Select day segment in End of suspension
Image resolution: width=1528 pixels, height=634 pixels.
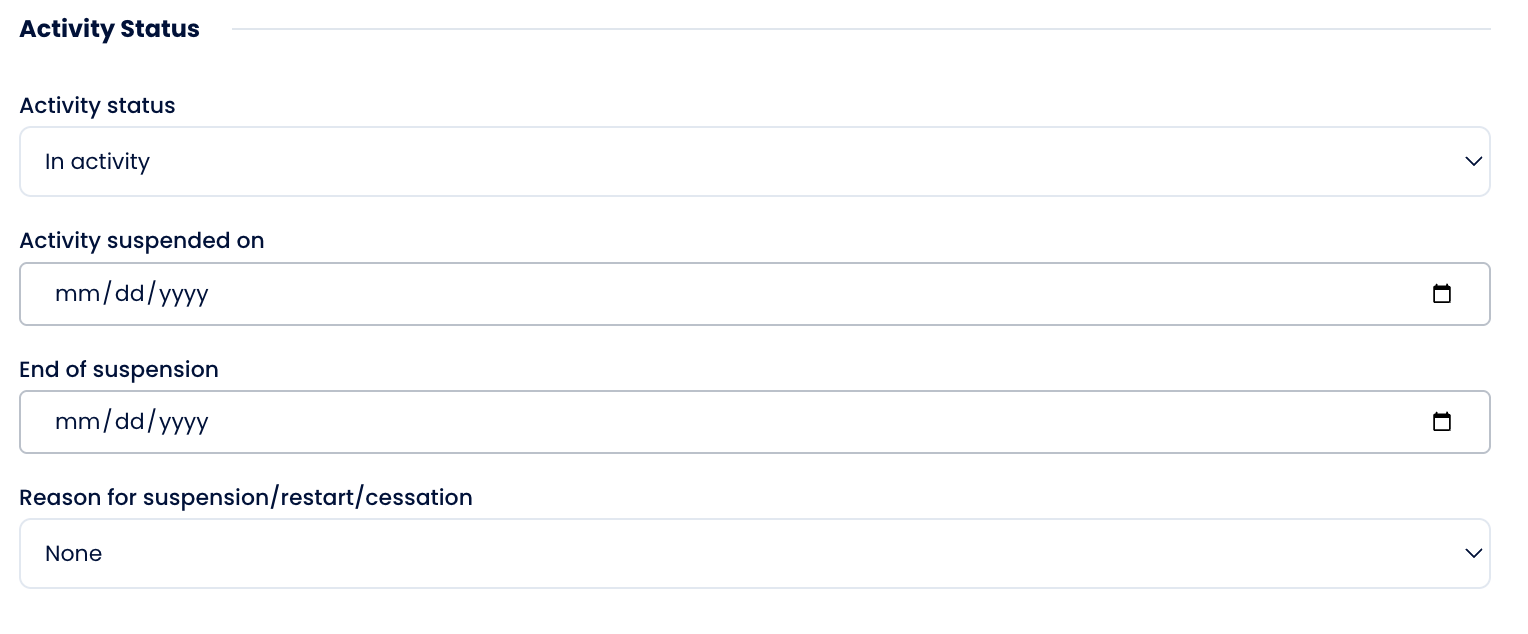(x=130, y=422)
